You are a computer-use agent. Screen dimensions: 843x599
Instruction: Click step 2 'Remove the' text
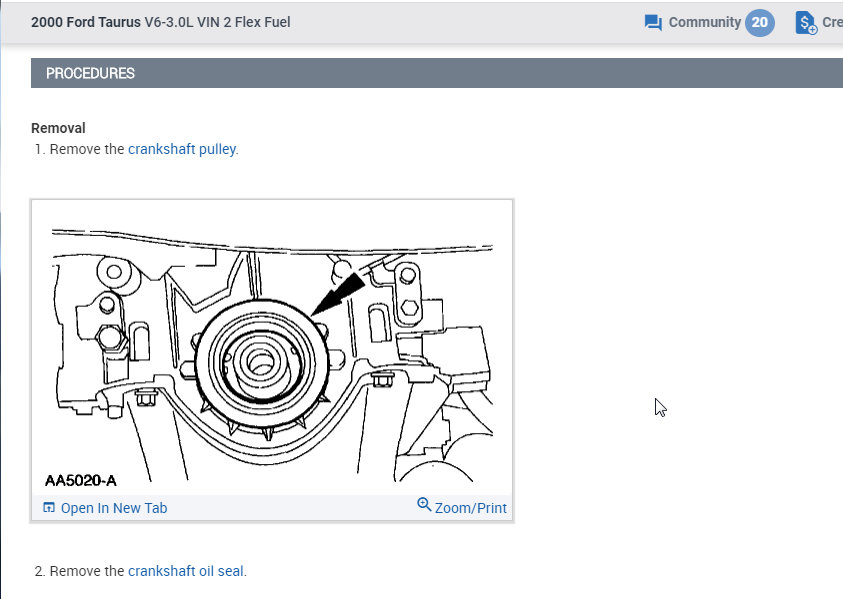[x=87, y=571]
